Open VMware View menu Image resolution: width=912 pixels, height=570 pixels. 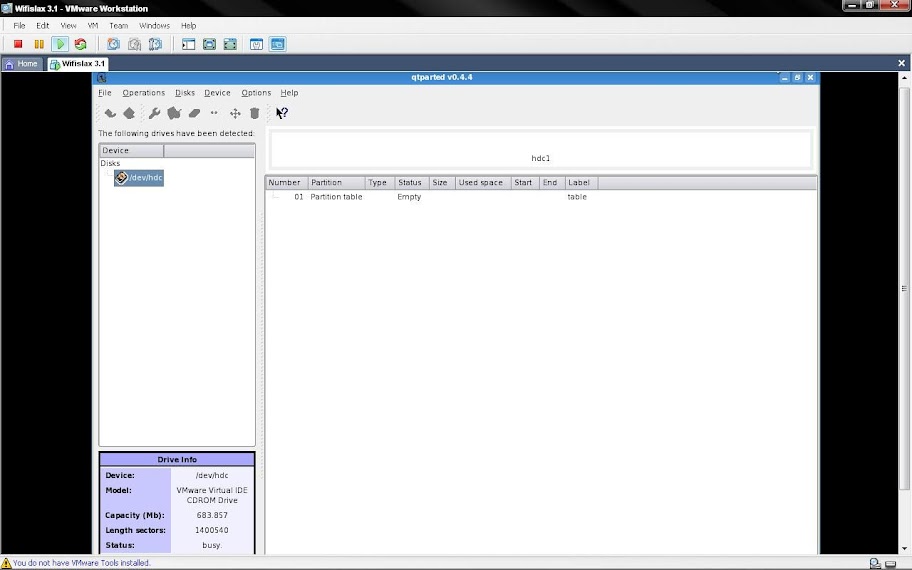[69, 26]
